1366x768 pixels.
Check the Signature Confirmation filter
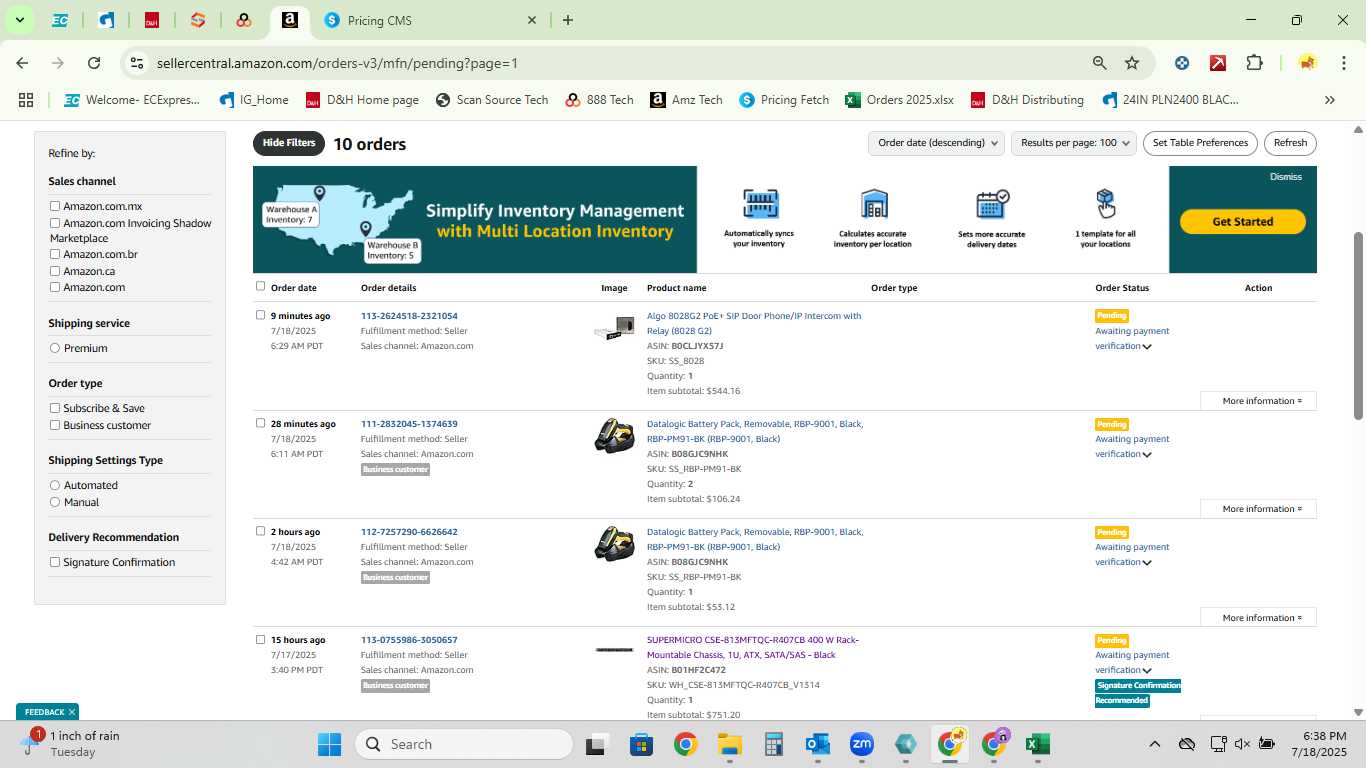tap(55, 562)
